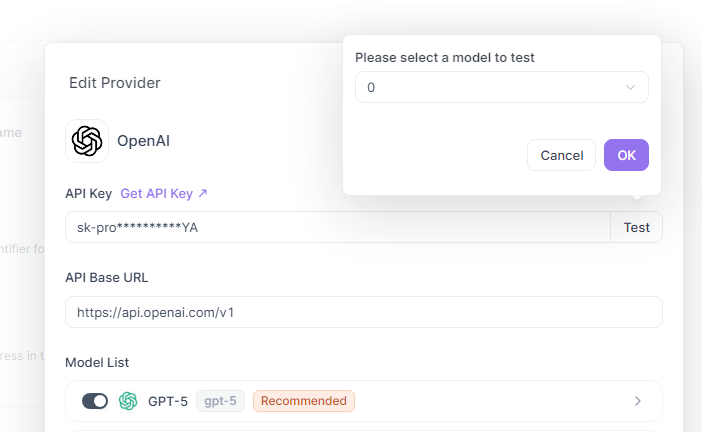702x432 pixels.
Task: Click the 'Please select a model' prompt text
Action: click(445, 57)
